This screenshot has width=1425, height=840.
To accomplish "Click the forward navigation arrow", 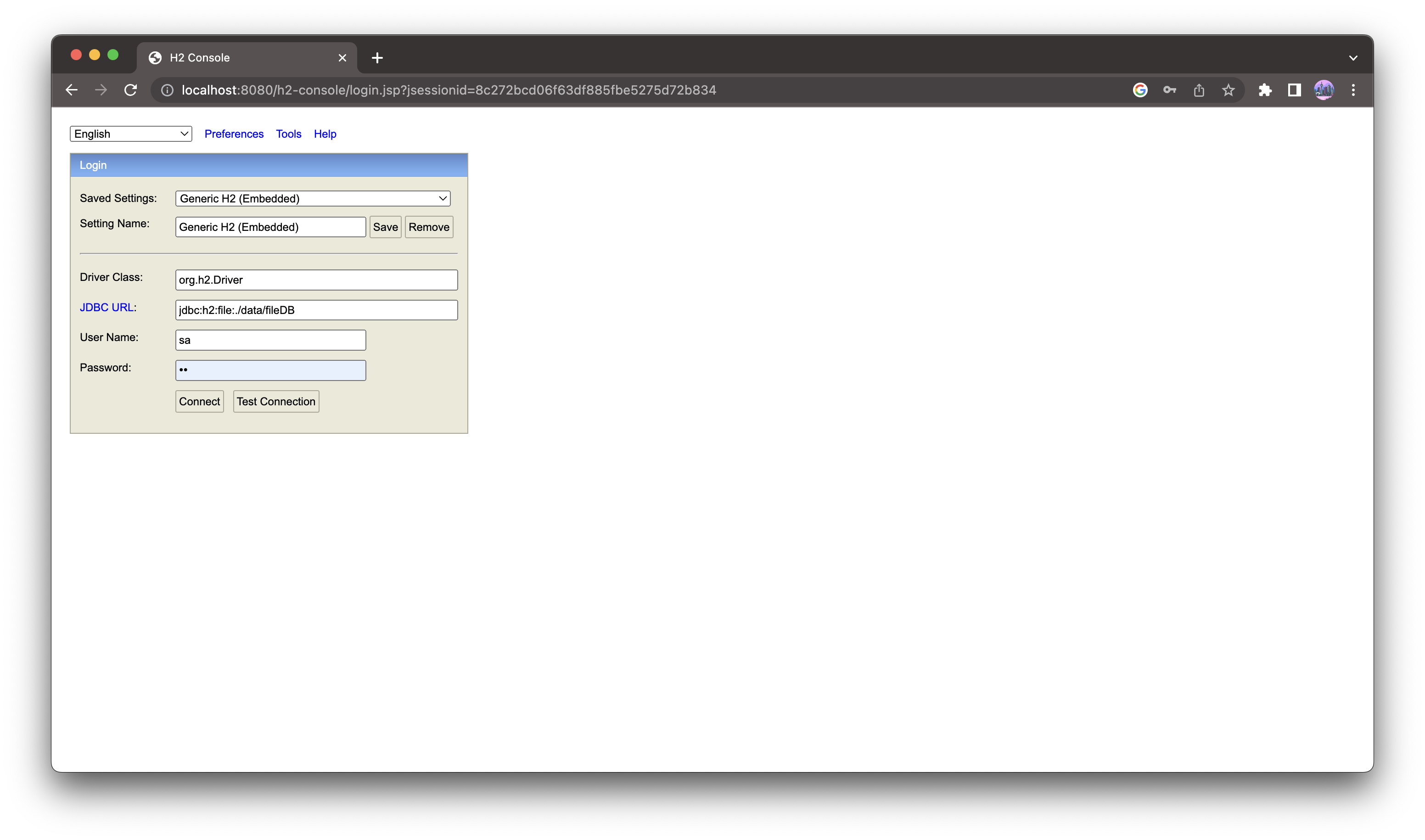I will coord(100,90).
